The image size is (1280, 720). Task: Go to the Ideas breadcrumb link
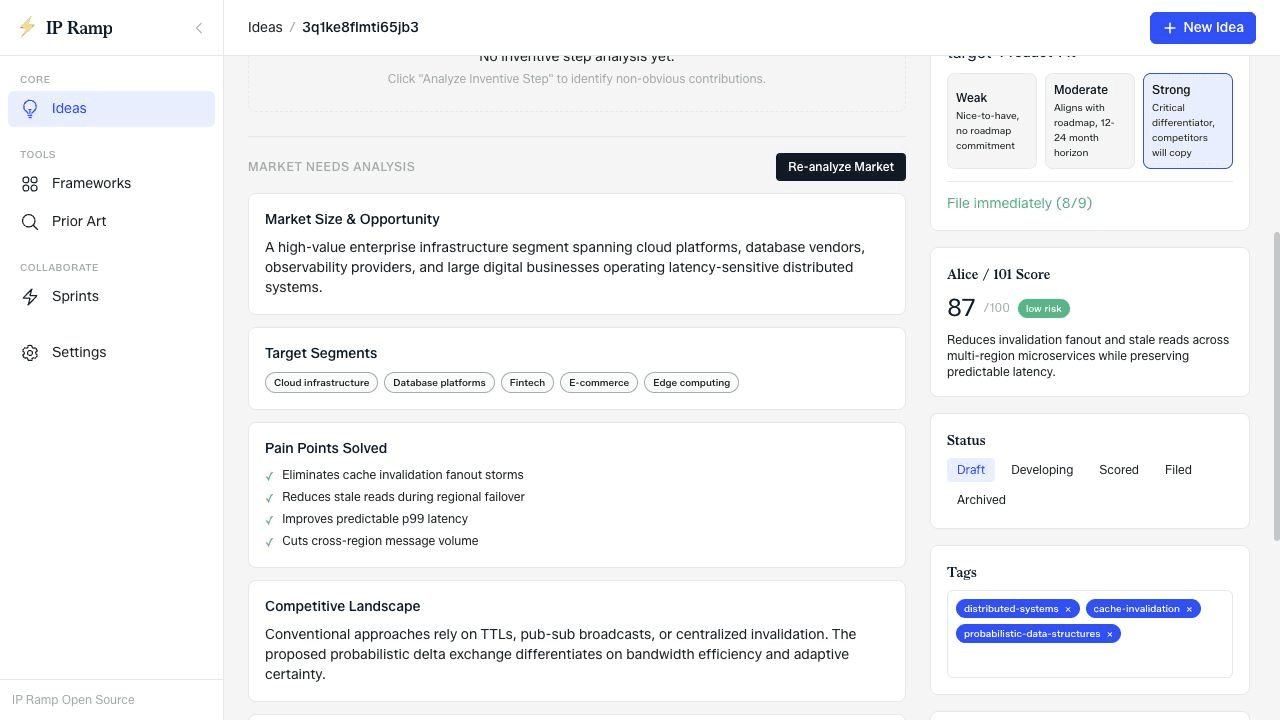(x=265, y=28)
